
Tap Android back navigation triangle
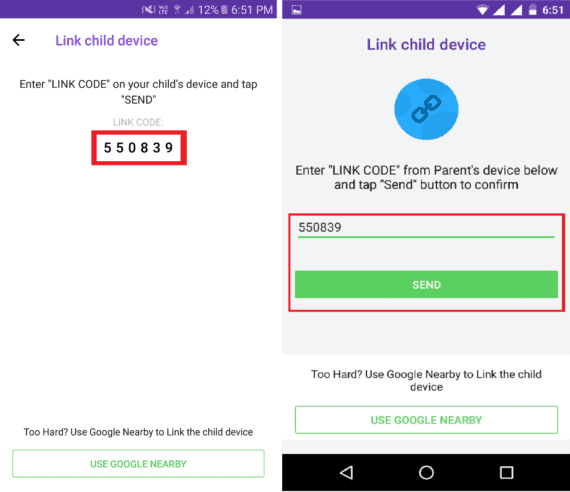pyautogui.click(x=346, y=473)
